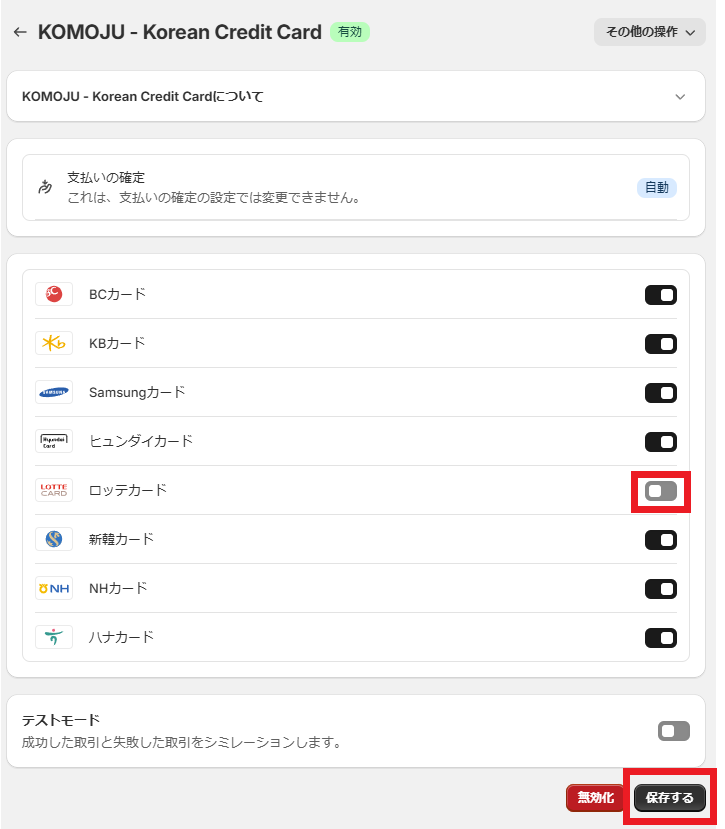Toggle off the Samsungカード switch
725x829 pixels.
tap(661, 393)
